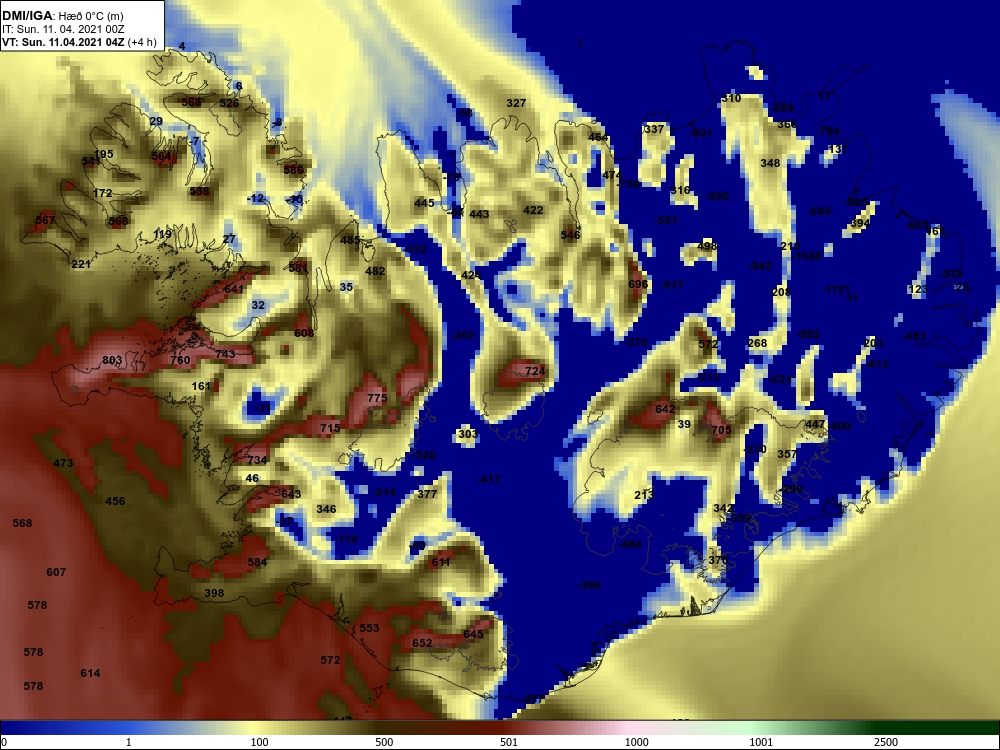Click the map value '473'

pyautogui.click(x=63, y=463)
